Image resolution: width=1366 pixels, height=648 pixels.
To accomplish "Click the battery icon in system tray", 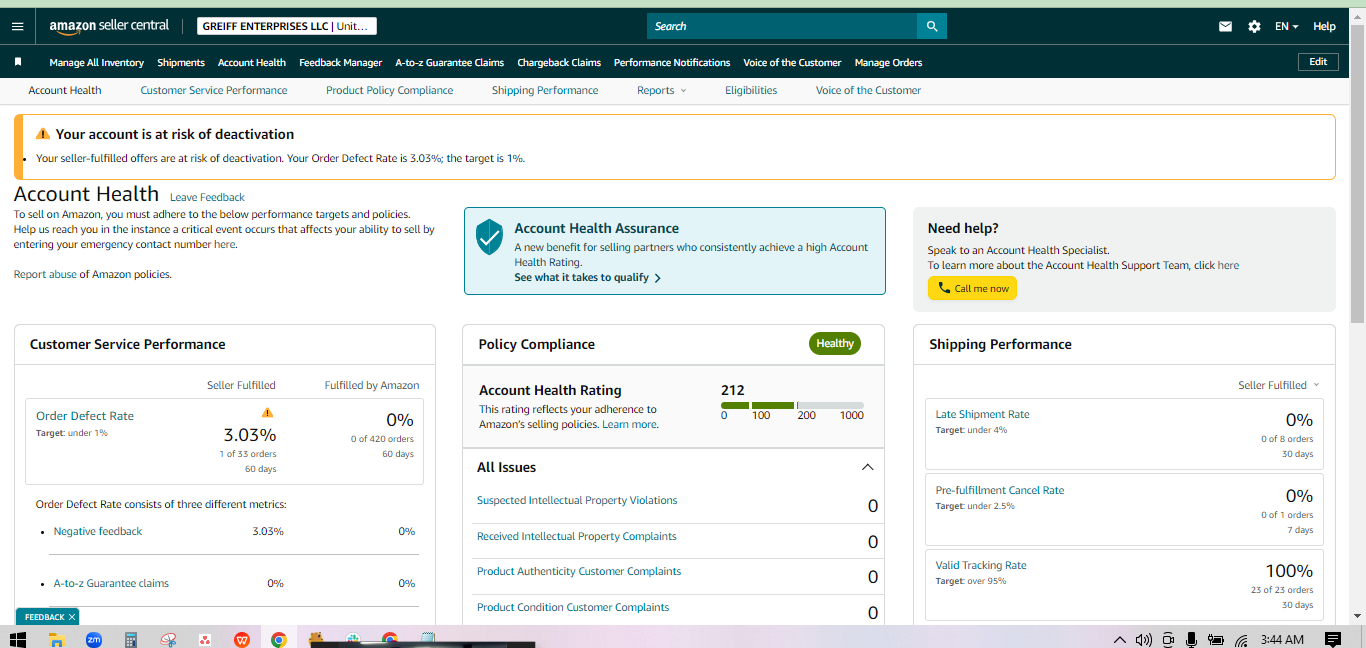I will pos(1216,639).
